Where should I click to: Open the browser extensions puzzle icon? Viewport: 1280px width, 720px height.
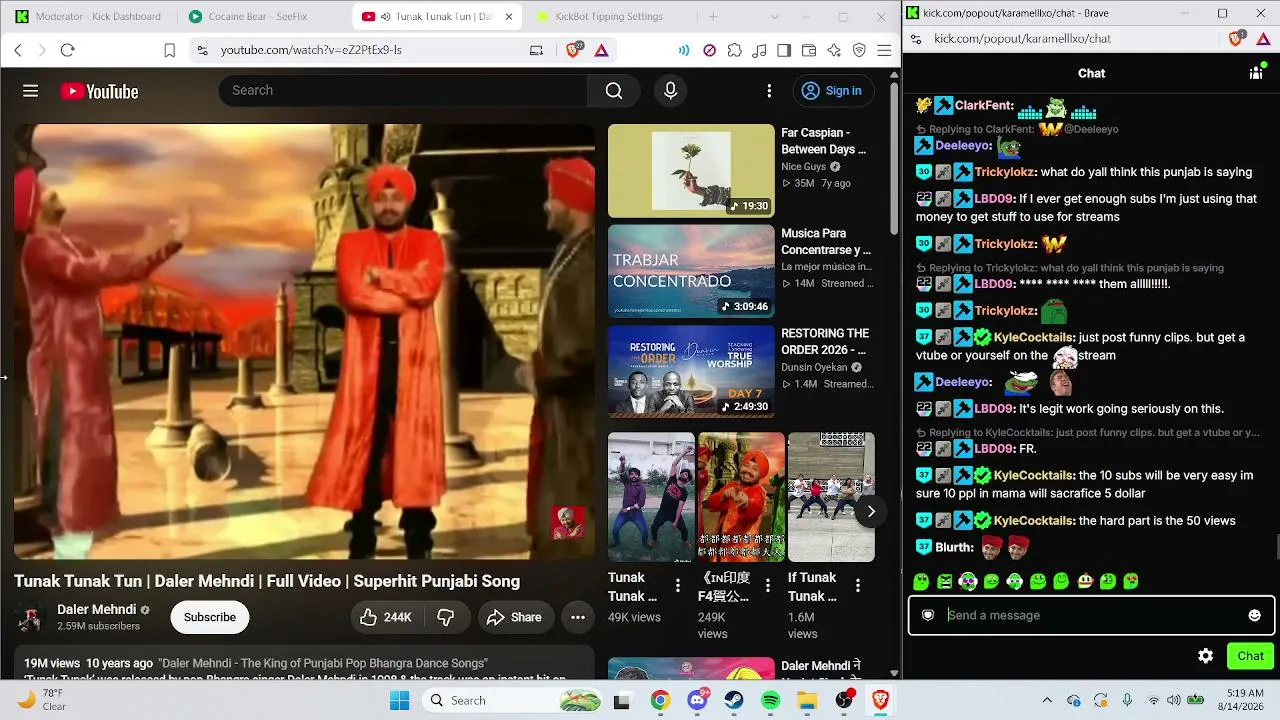tap(735, 50)
